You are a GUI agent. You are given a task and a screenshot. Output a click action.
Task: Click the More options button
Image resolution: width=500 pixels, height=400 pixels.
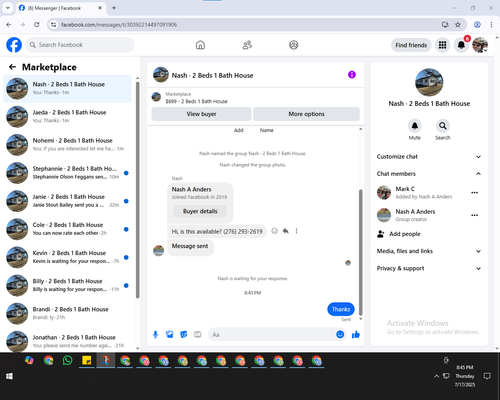tap(306, 114)
